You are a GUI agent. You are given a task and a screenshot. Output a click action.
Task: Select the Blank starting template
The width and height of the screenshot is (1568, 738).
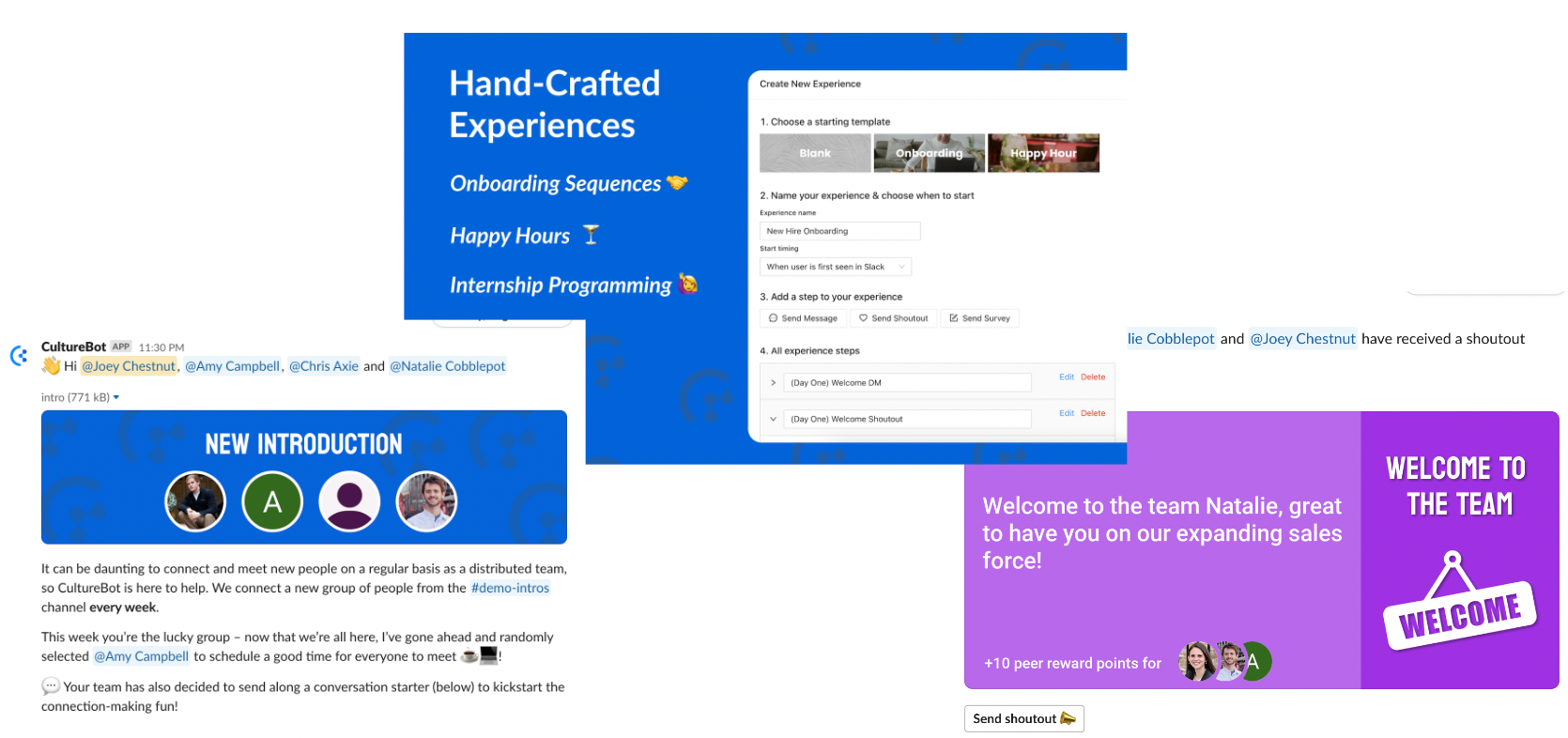tap(815, 153)
